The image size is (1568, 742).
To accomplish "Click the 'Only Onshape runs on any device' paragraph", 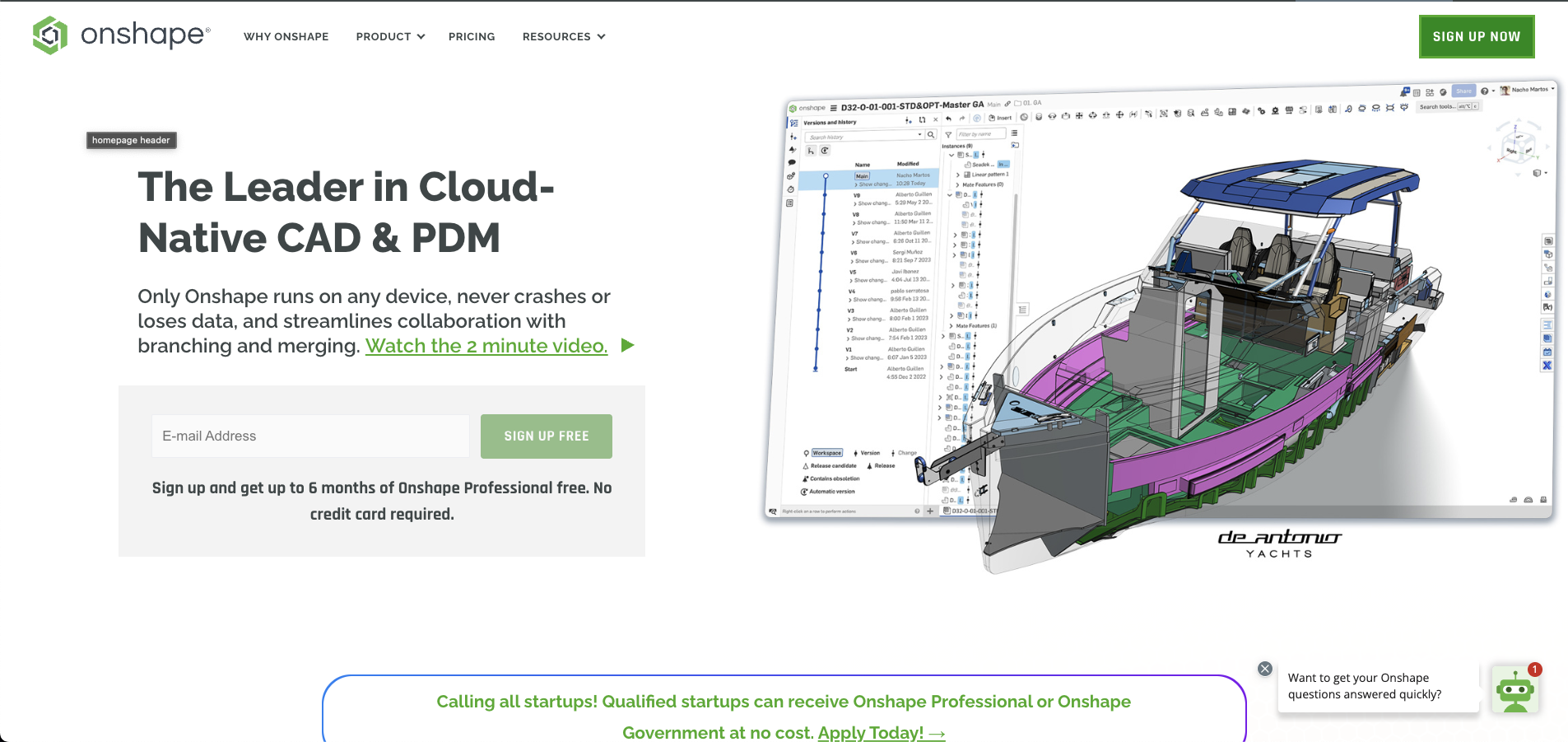I will [375, 321].
